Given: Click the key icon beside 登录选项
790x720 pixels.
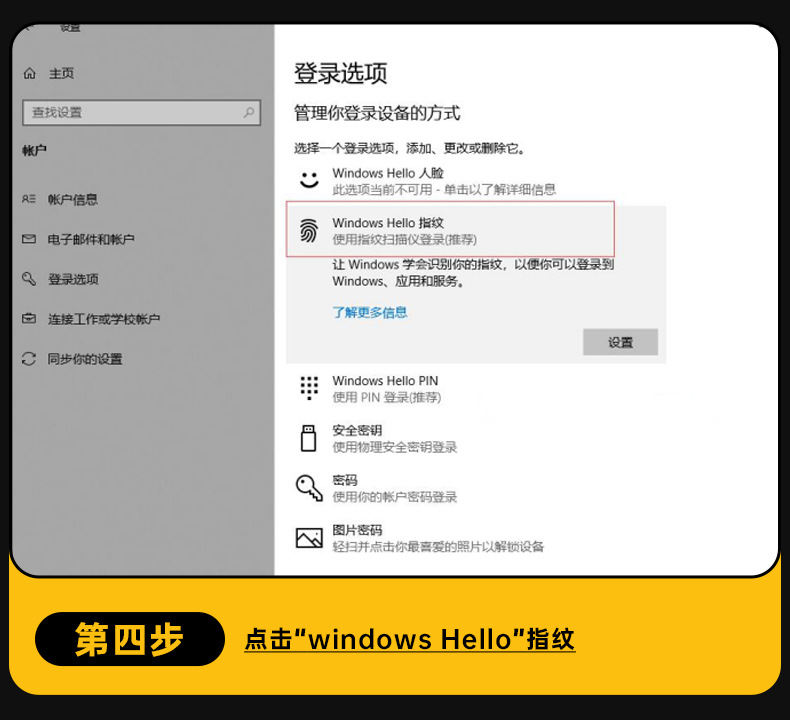Looking at the screenshot, I should coord(29,279).
